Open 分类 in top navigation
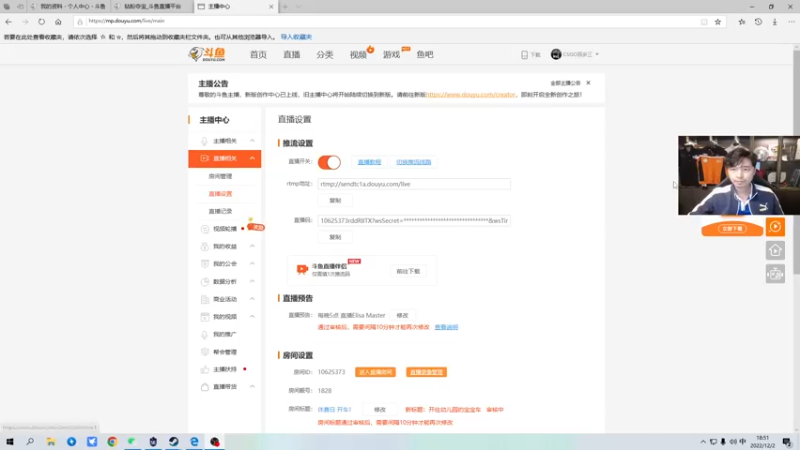This screenshot has width=800, height=450. [x=325, y=55]
